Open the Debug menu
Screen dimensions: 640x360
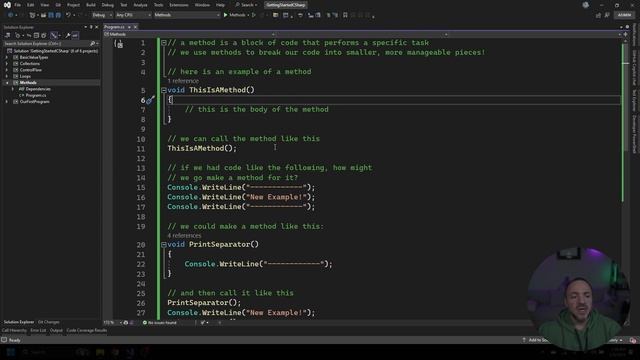108,5
